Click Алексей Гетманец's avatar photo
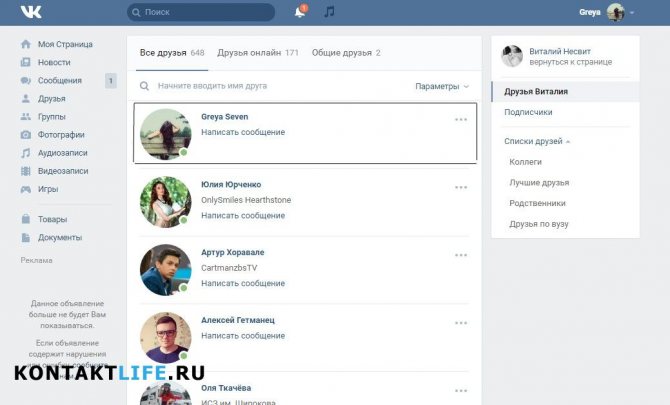This screenshot has height=405, width=670. coord(166,338)
